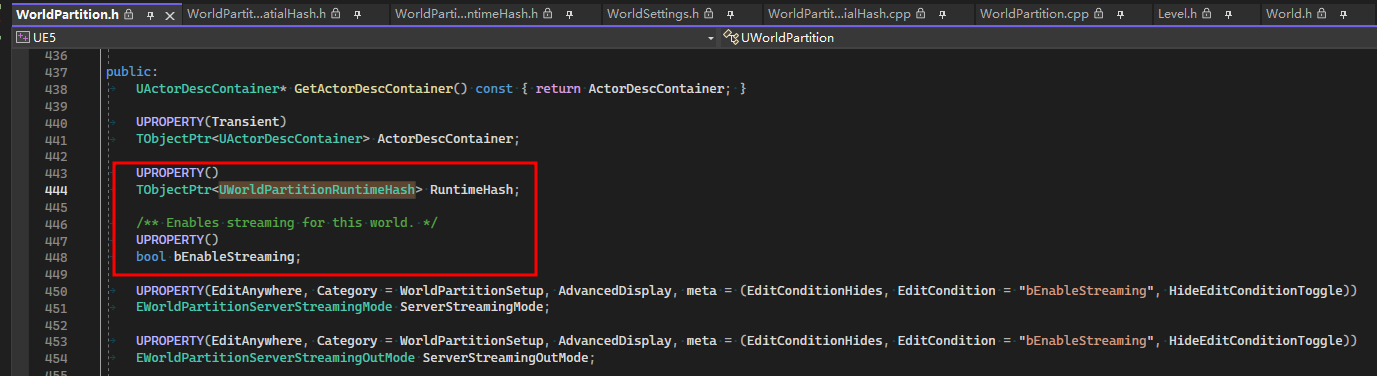Viewport: 1377px width, 376px height.
Task: Open the UE5 project scope dropdown arrow
Action: coord(711,38)
